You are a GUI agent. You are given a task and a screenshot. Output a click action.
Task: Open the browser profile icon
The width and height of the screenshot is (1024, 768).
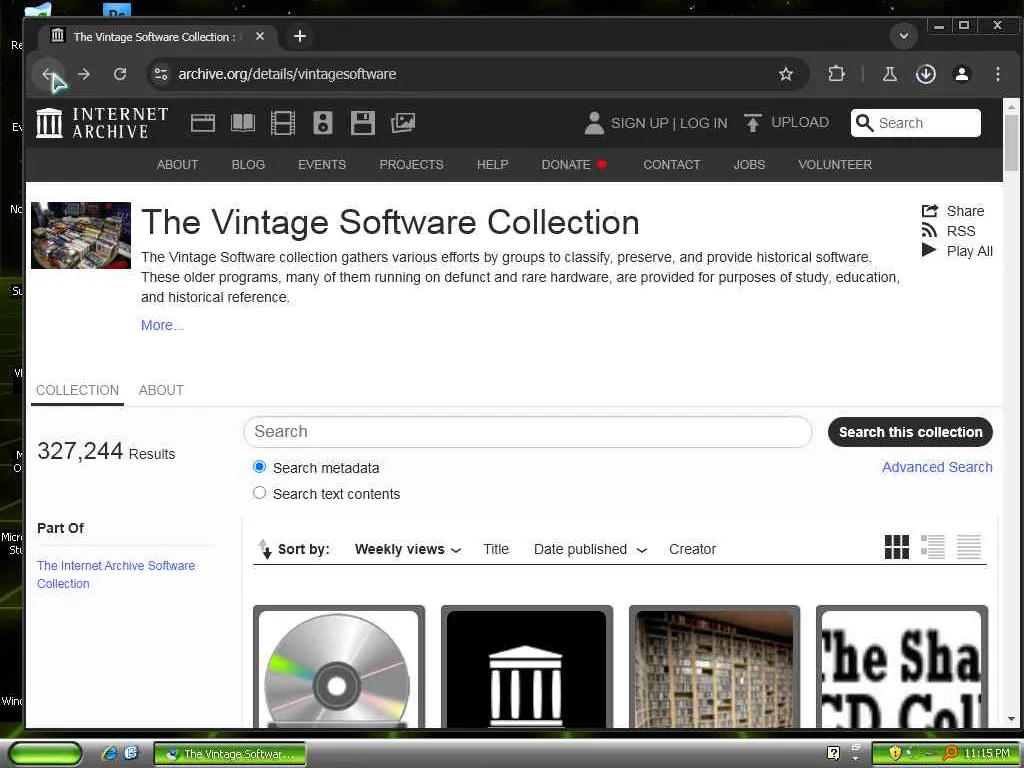click(x=961, y=74)
